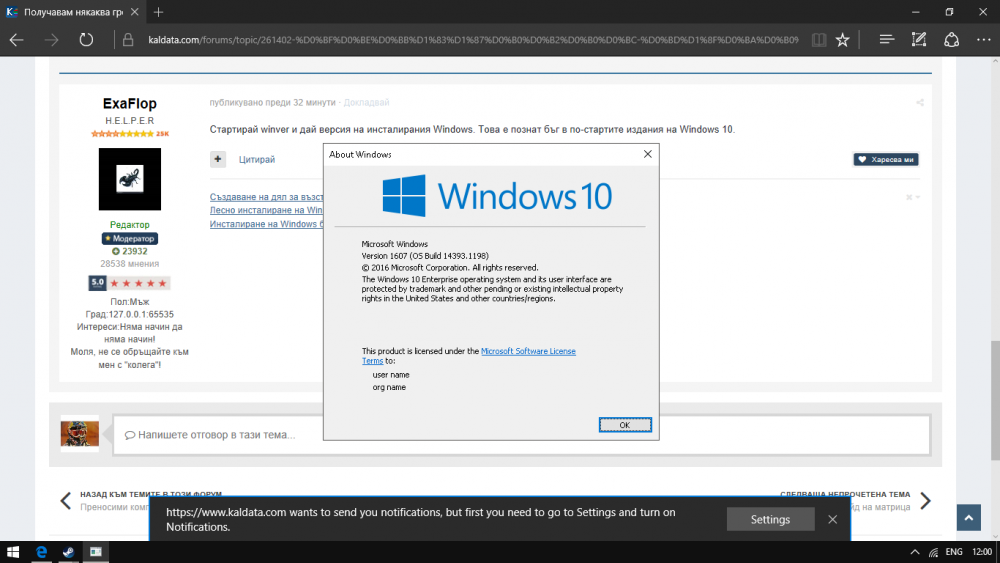Open Reading view book icon

pos(819,40)
